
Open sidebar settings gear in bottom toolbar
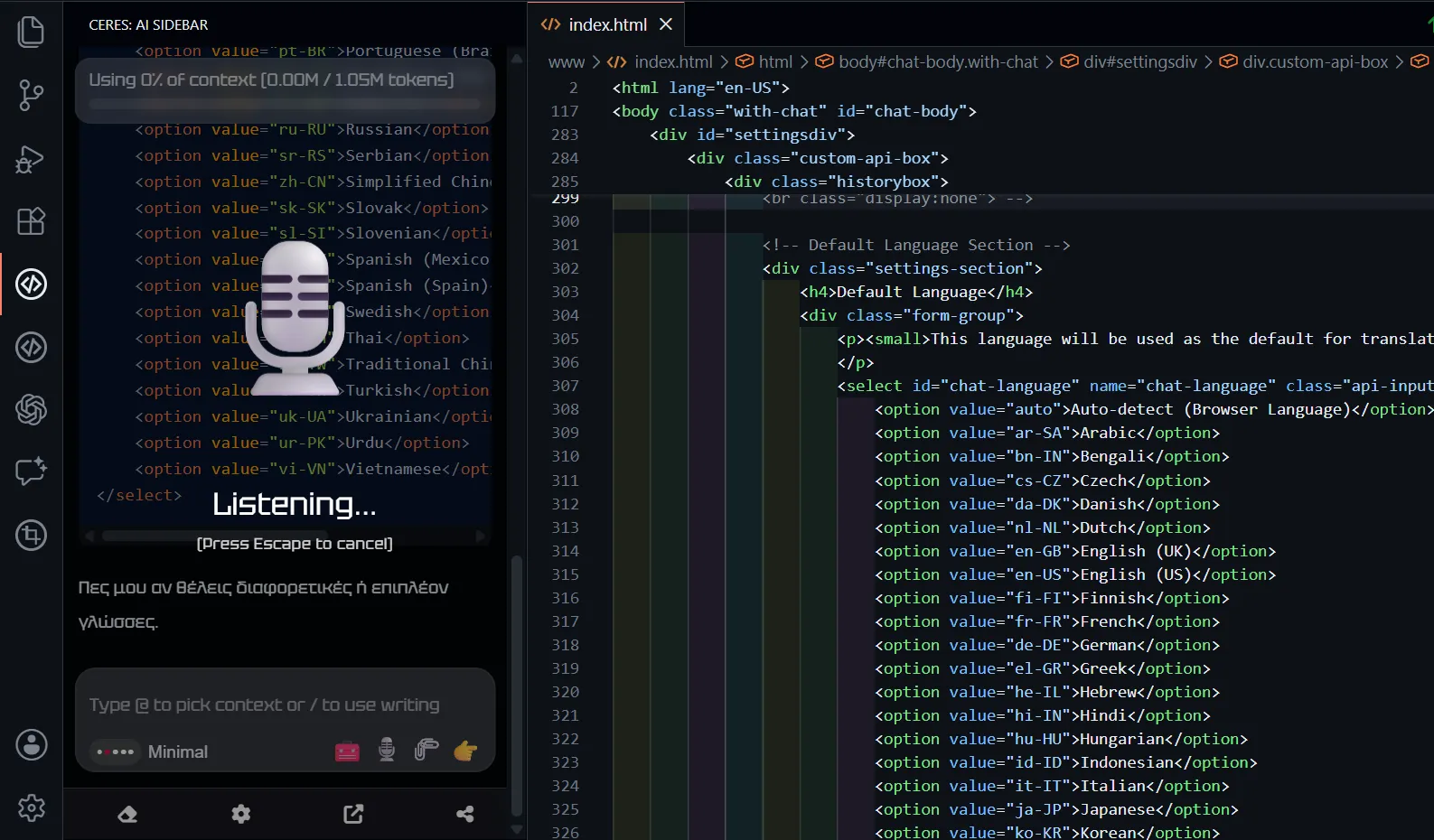click(x=240, y=814)
